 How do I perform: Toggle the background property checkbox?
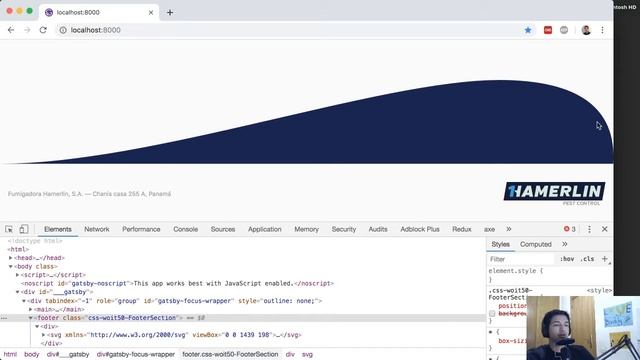[x=492, y=313]
